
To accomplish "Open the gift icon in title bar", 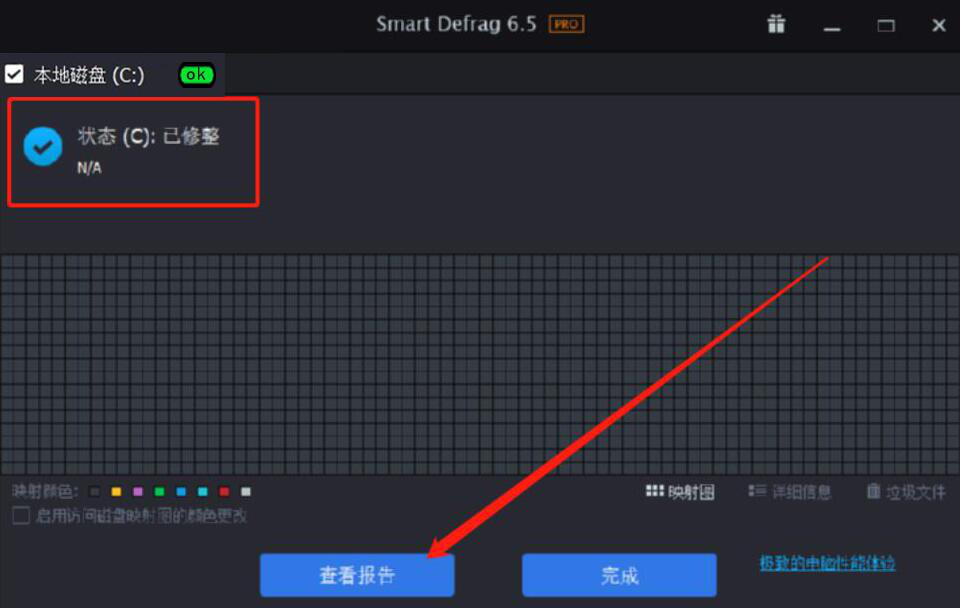I will click(x=776, y=24).
